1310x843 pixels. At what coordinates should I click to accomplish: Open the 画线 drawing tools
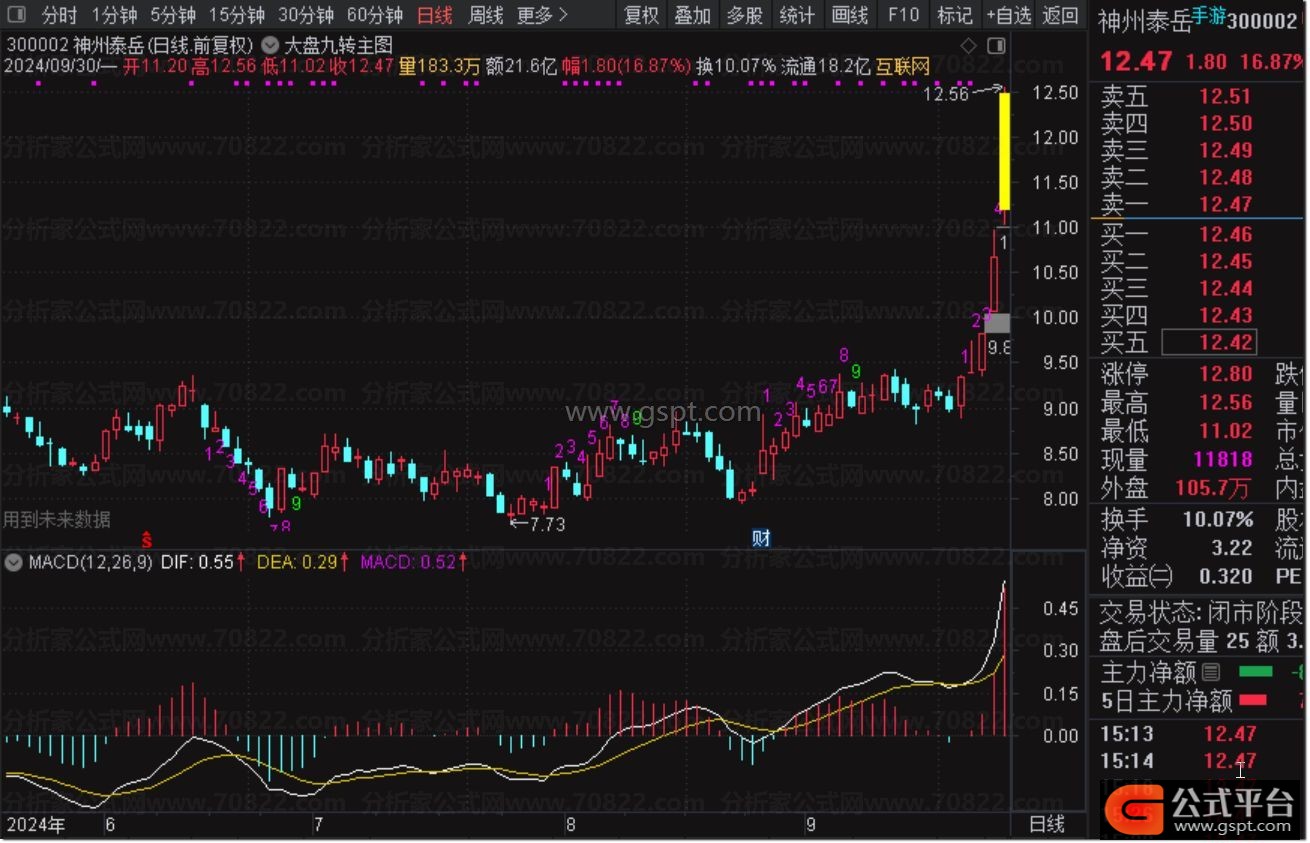click(x=850, y=15)
